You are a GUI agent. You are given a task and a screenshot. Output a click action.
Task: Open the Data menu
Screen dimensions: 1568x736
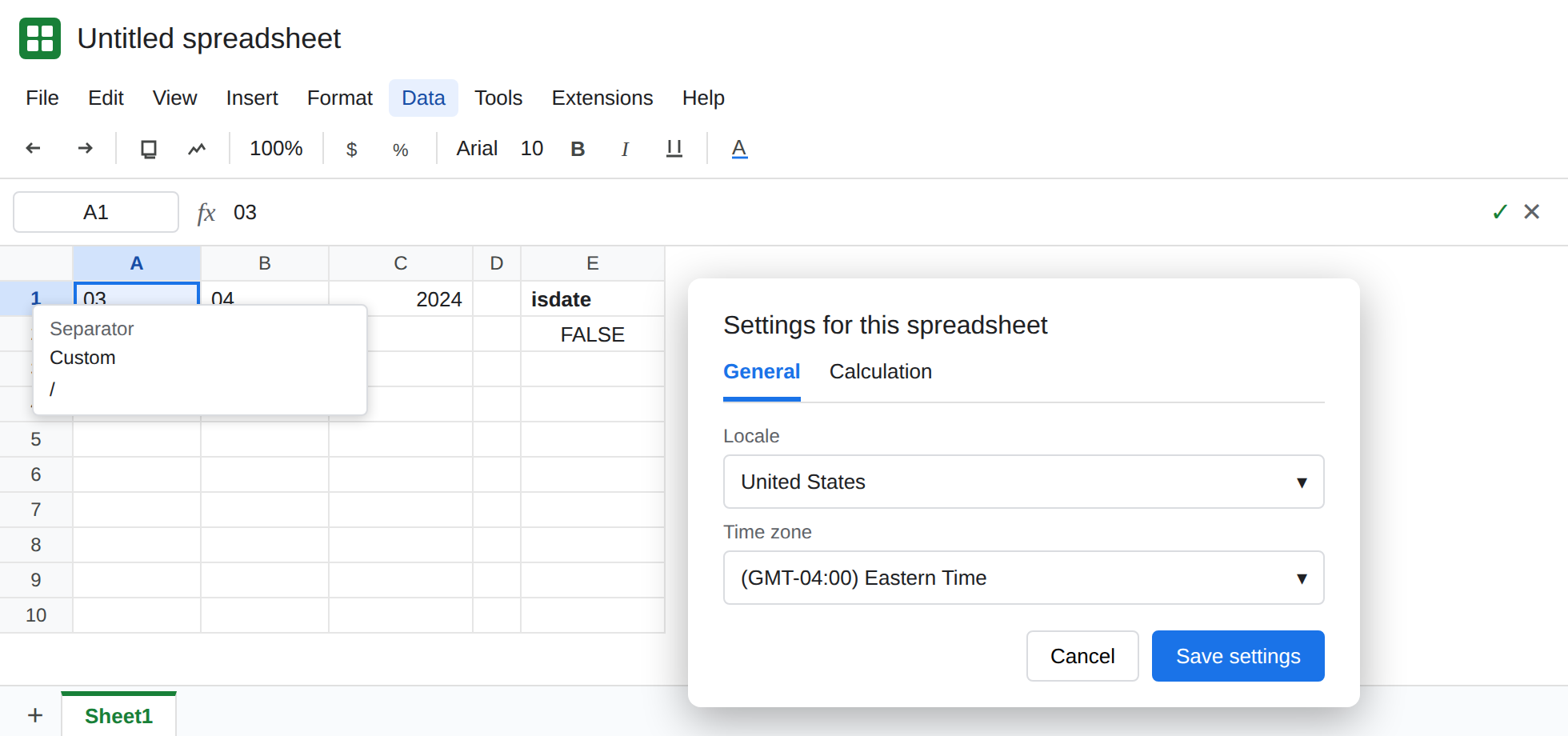pyautogui.click(x=423, y=98)
